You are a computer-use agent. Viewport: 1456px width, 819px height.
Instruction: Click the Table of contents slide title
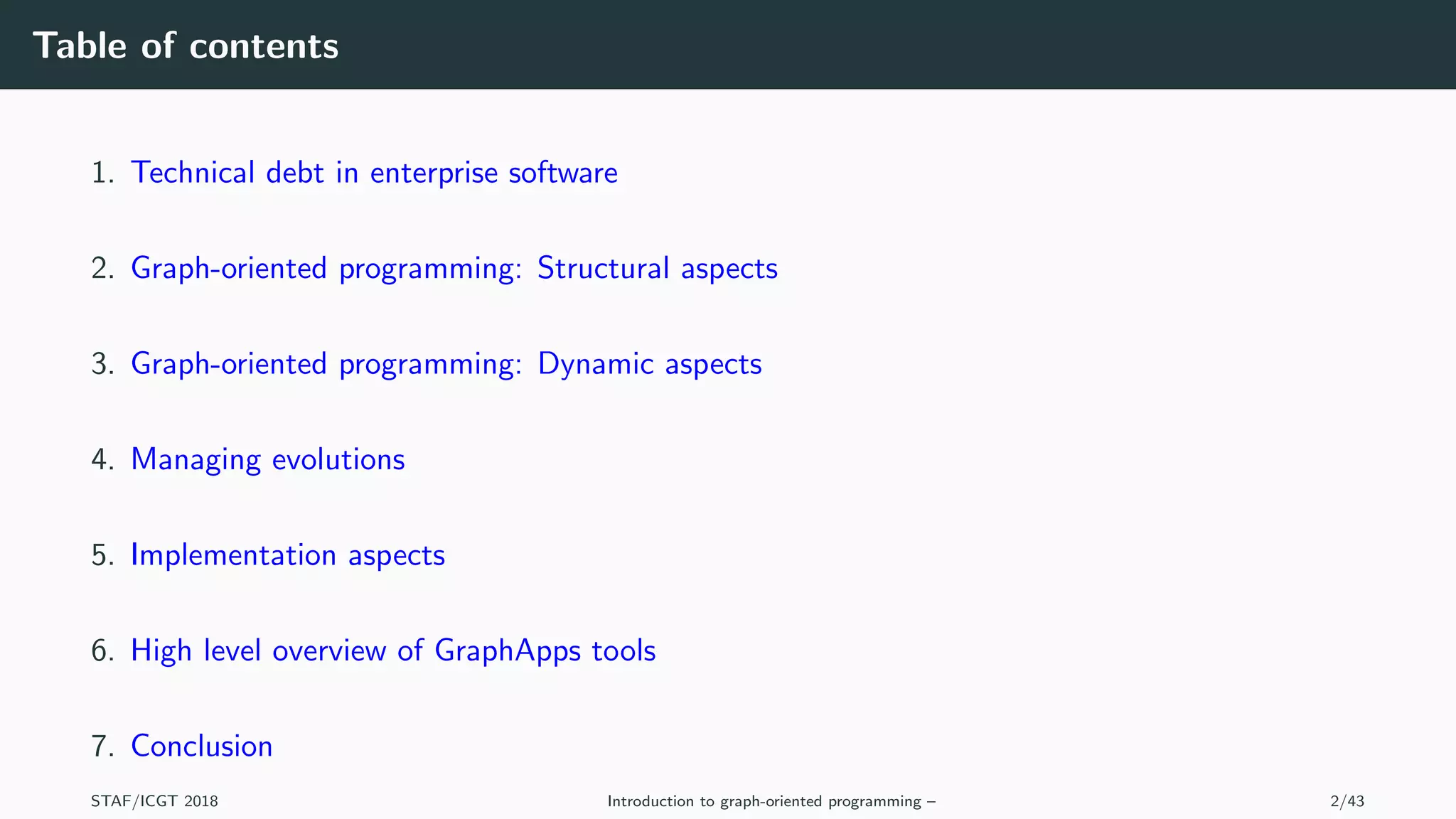click(x=186, y=45)
